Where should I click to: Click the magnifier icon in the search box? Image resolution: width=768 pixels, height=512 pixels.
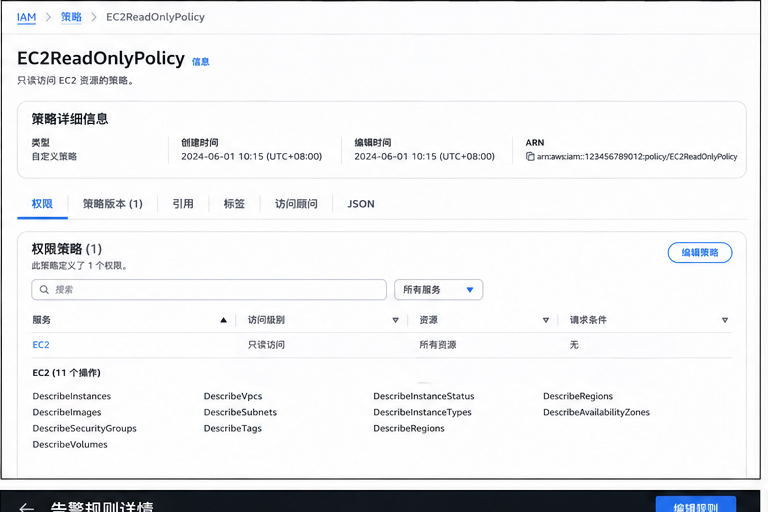click(x=44, y=290)
